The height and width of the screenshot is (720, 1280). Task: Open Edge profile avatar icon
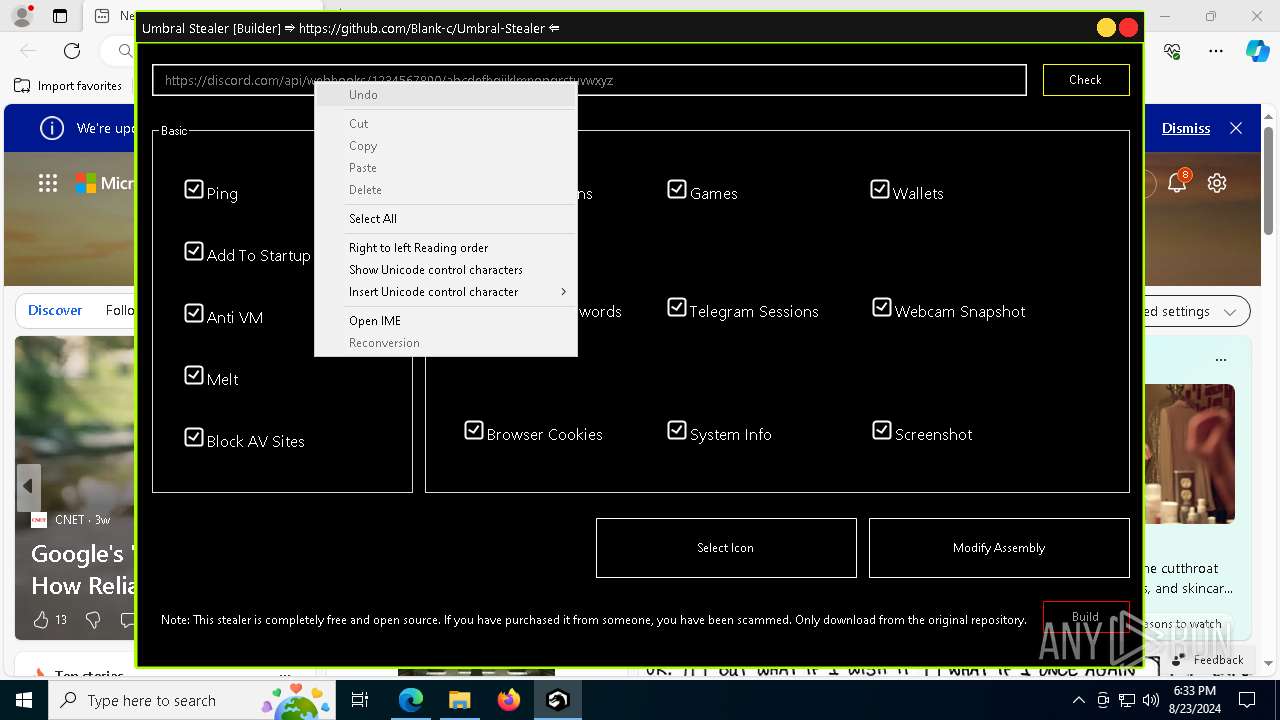tap(22, 16)
